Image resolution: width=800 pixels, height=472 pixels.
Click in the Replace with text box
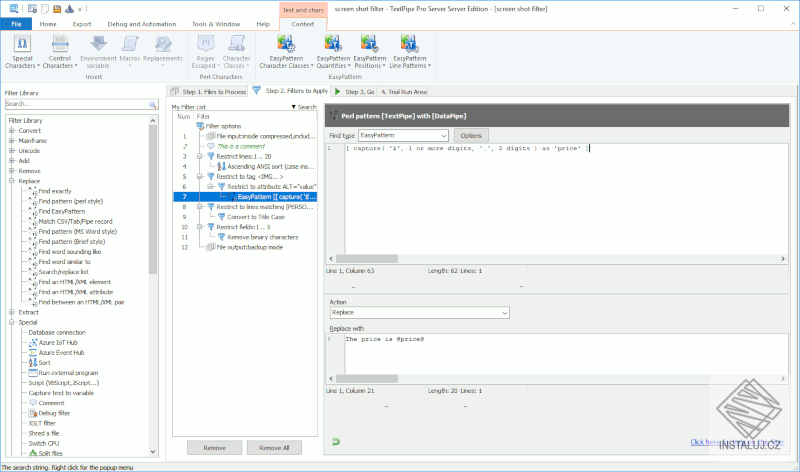coord(566,354)
